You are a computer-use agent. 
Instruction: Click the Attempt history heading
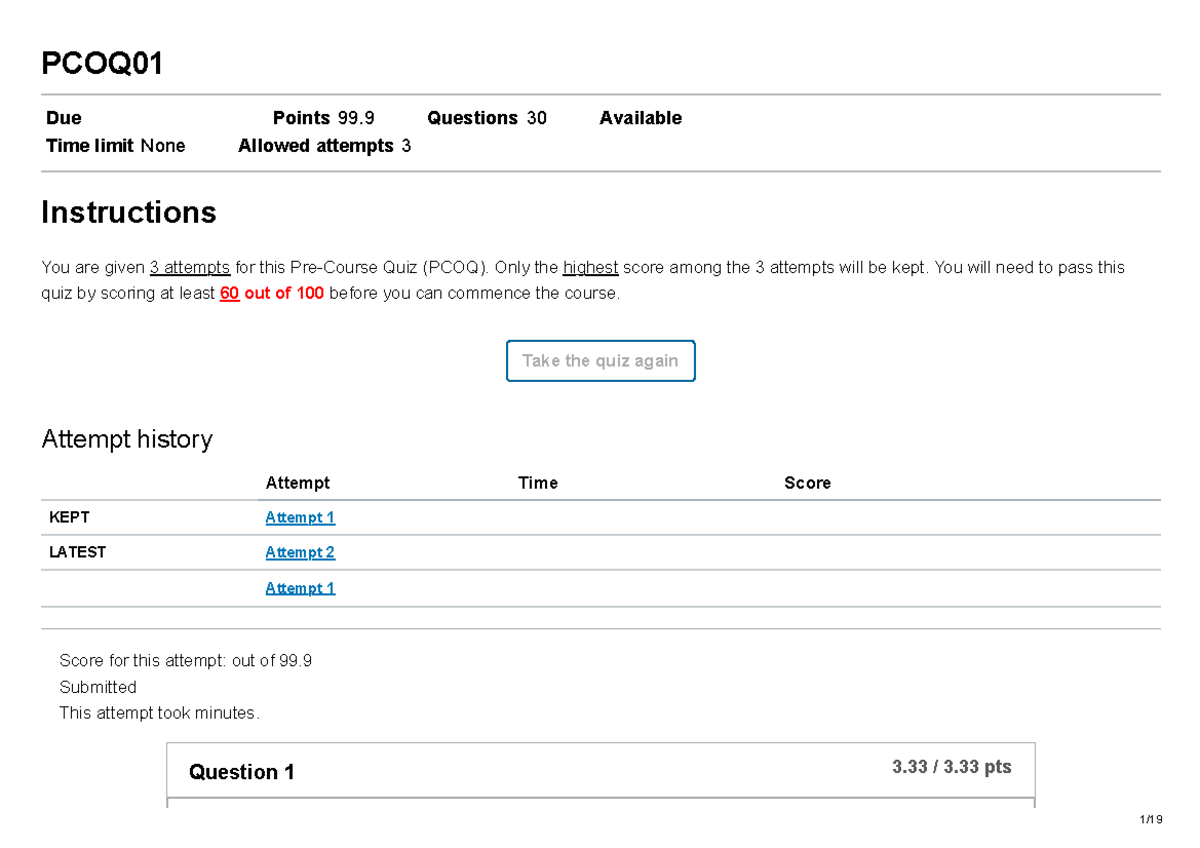tap(127, 440)
